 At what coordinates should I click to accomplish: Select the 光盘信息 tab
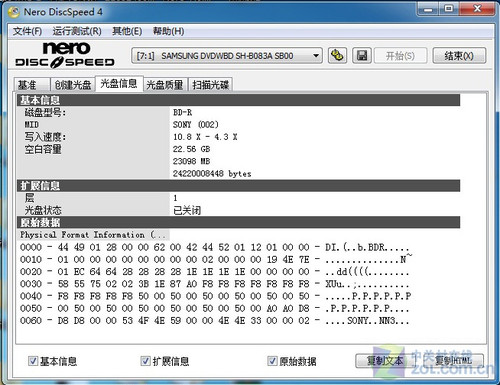119,83
